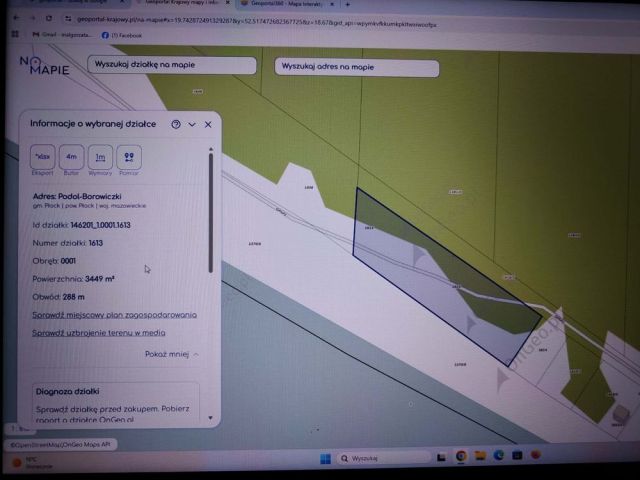Click the weather widget on taskbar
Image resolution: width=640 pixels, height=480 pixels.
click(33, 462)
